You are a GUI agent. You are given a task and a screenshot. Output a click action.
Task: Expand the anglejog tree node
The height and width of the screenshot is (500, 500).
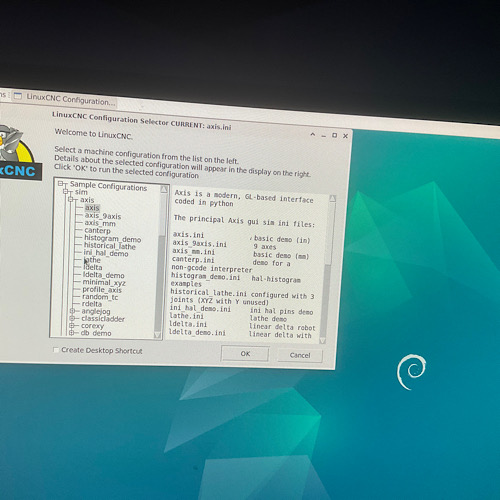[x=72, y=311]
